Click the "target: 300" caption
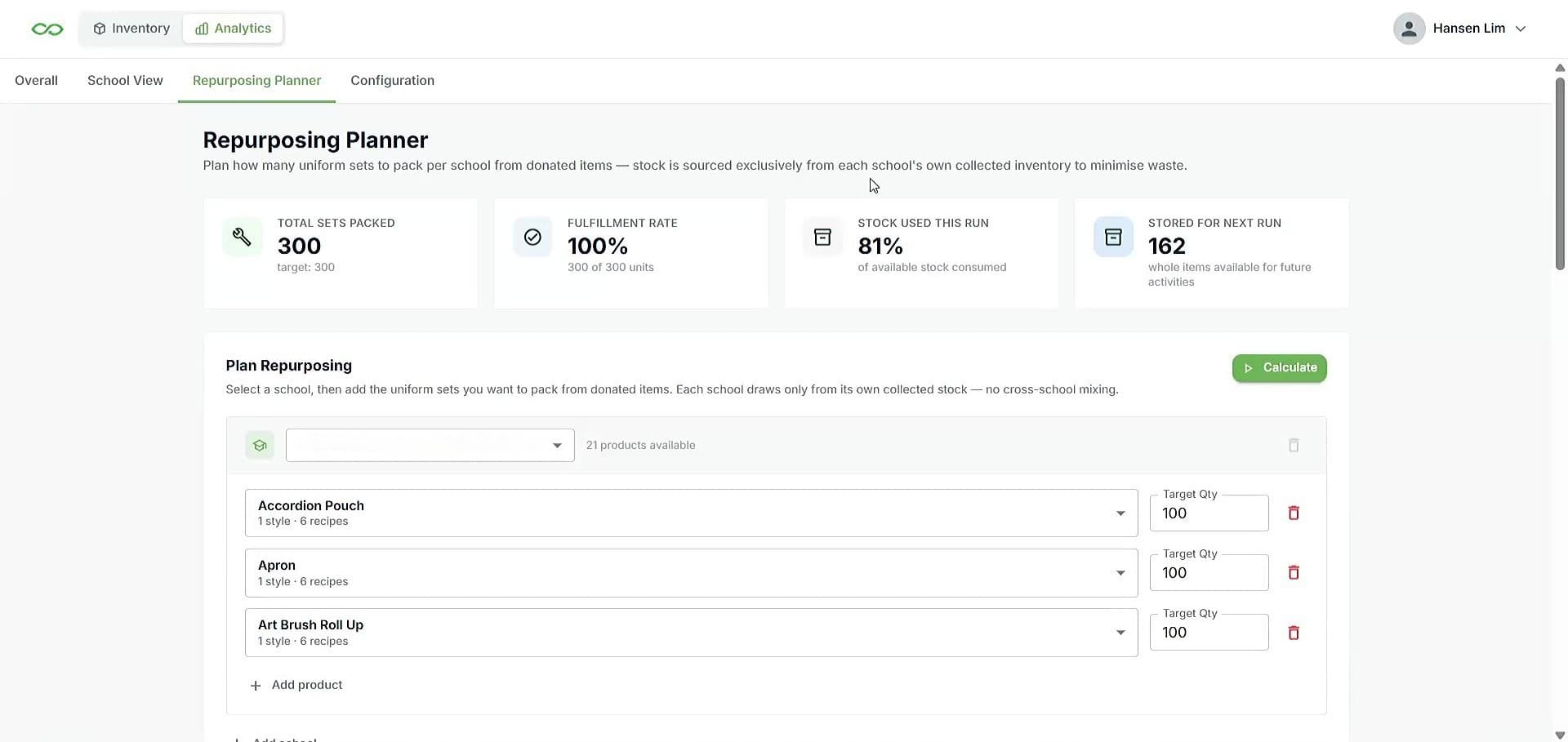 [305, 267]
